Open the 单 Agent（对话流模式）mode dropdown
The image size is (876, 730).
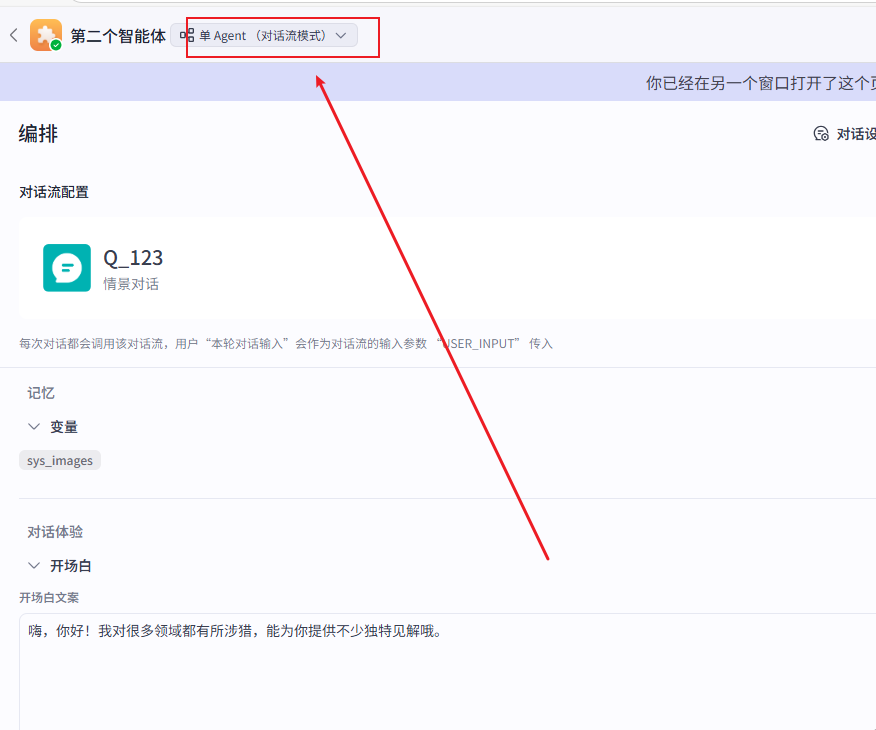[x=265, y=34]
